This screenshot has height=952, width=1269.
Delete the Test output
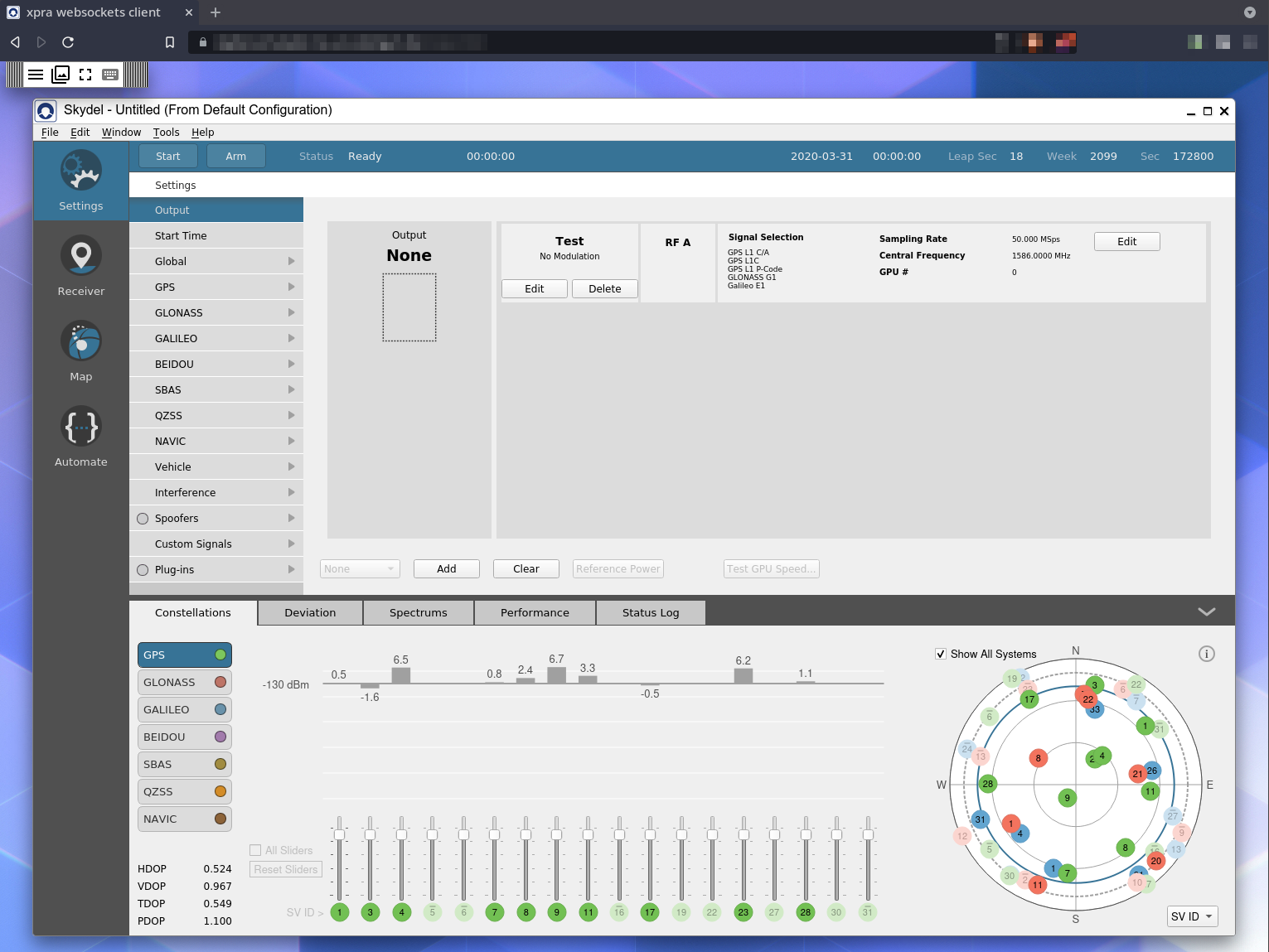[x=605, y=288]
